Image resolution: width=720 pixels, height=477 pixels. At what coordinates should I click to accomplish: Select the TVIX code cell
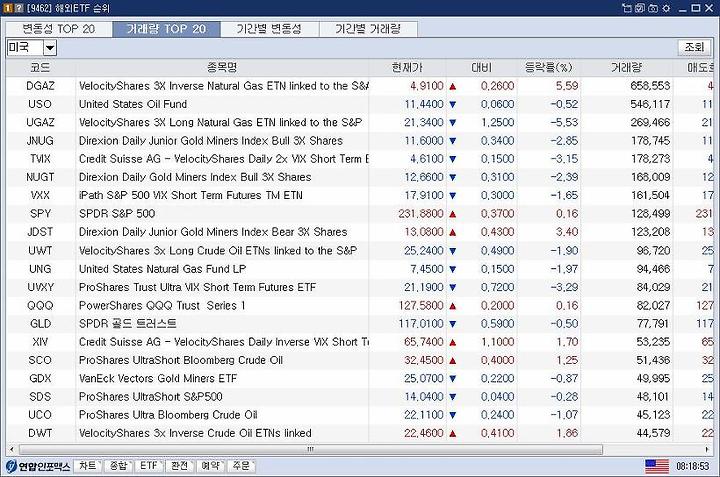40,159
